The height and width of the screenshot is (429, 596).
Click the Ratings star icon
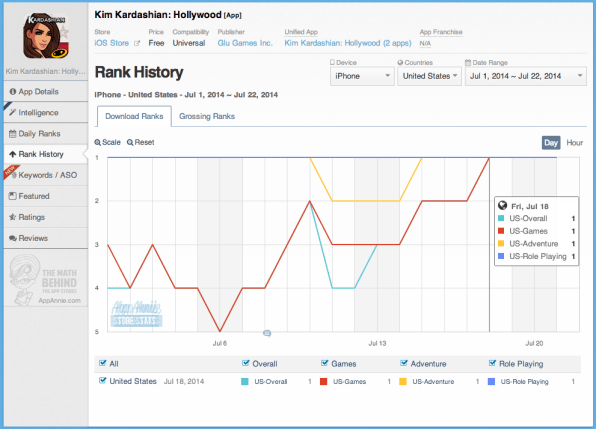click(13, 217)
